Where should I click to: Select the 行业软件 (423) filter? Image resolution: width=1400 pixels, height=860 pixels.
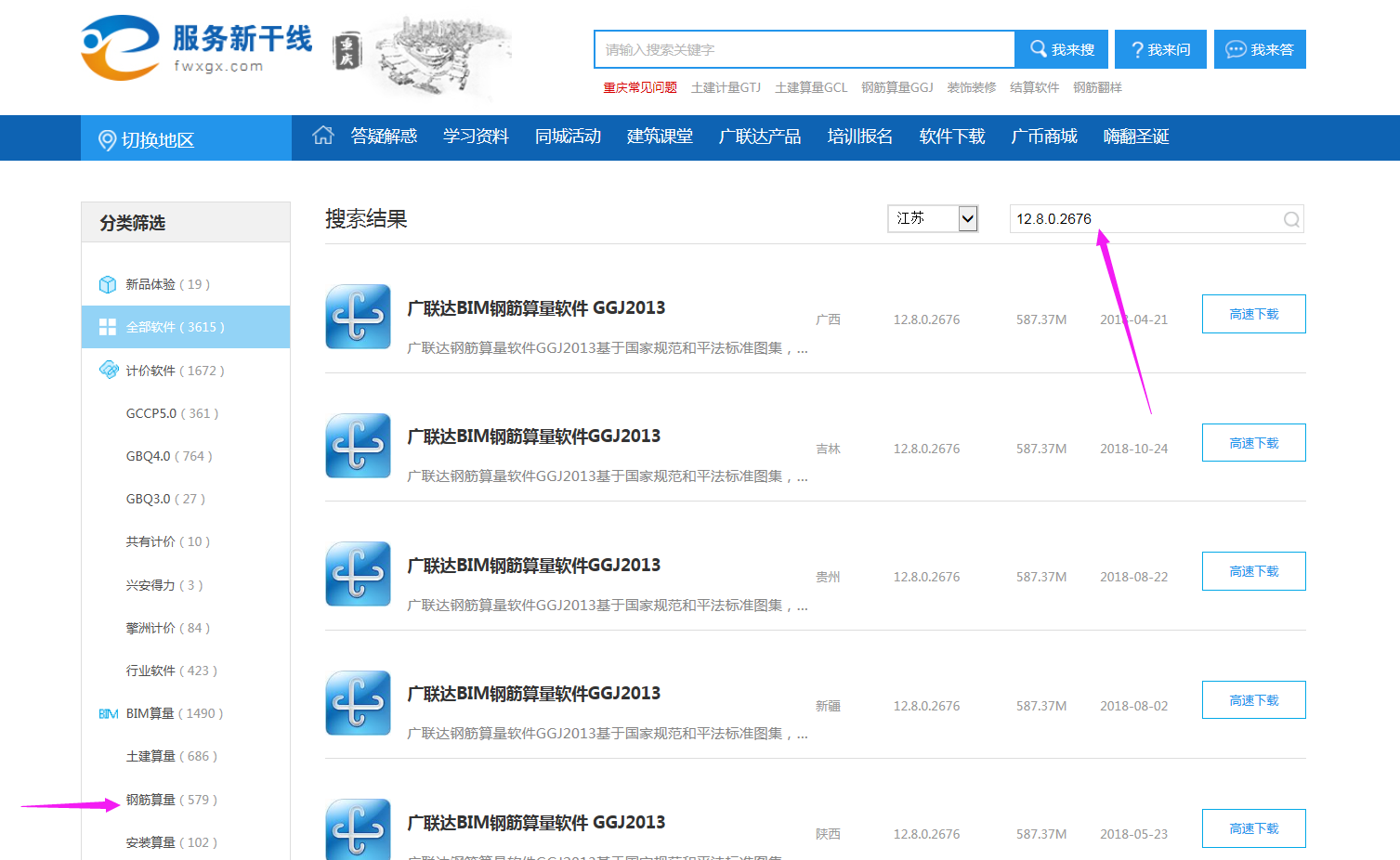[x=172, y=671]
